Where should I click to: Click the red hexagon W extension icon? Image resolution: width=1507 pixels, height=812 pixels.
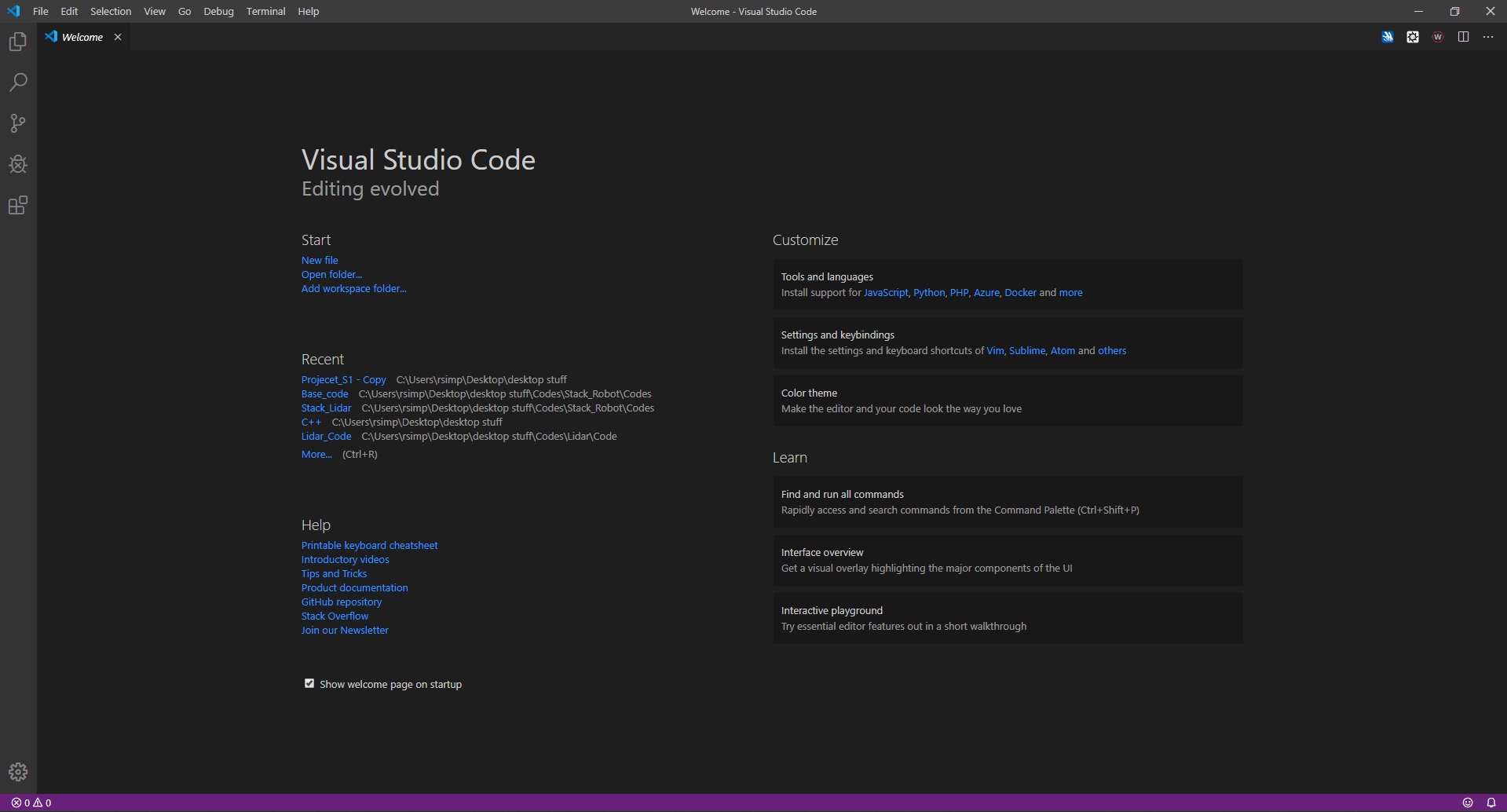click(x=1438, y=37)
